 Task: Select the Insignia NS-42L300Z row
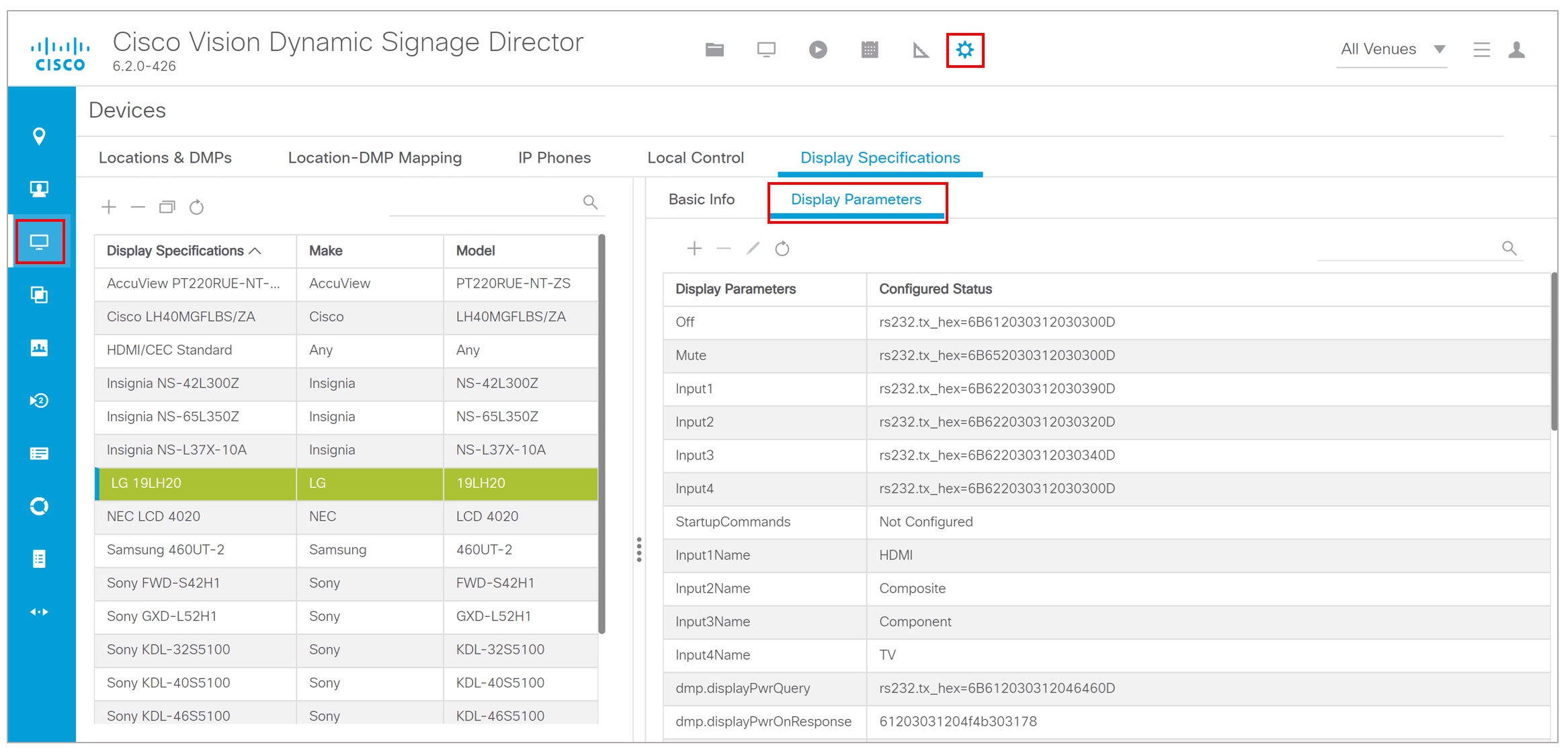pyautogui.click(x=346, y=384)
